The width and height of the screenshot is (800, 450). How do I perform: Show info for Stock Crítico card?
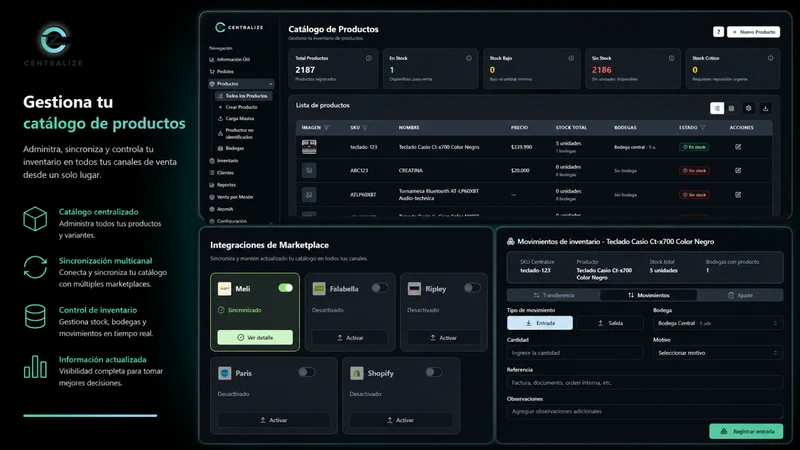[x=770, y=58]
